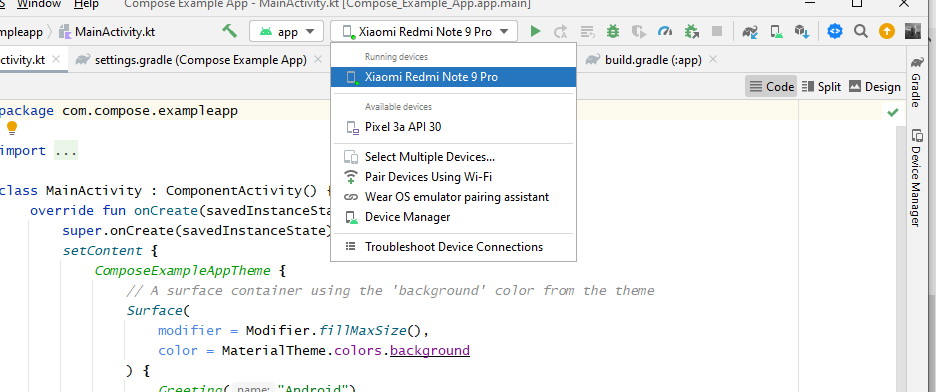The height and width of the screenshot is (392, 936).
Task: Click the blue code badge toolbar icon
Action: pos(835,31)
